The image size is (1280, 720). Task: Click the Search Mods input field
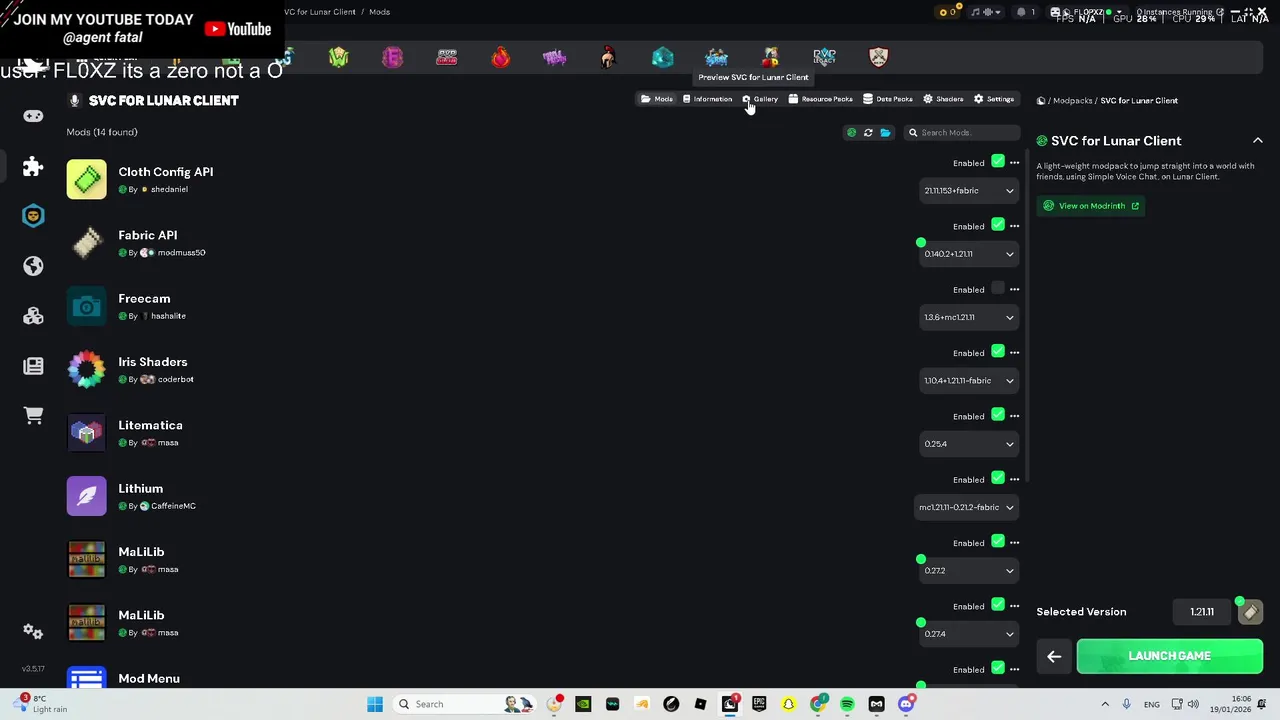tap(960, 133)
